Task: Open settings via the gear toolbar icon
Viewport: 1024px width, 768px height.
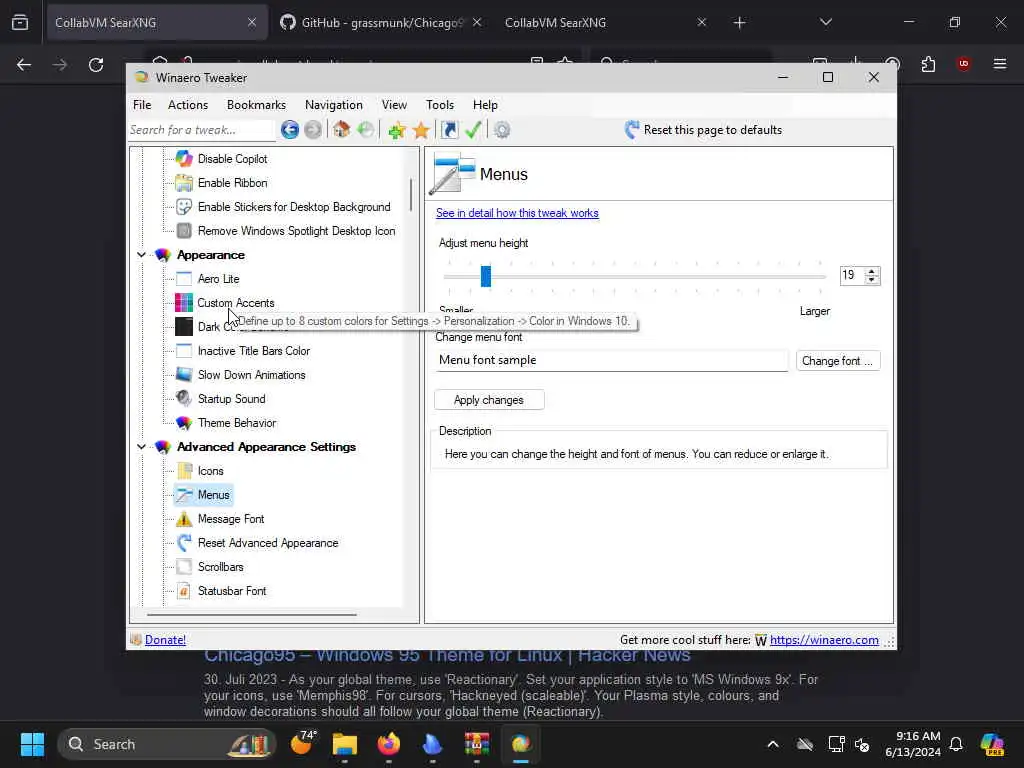Action: click(502, 130)
